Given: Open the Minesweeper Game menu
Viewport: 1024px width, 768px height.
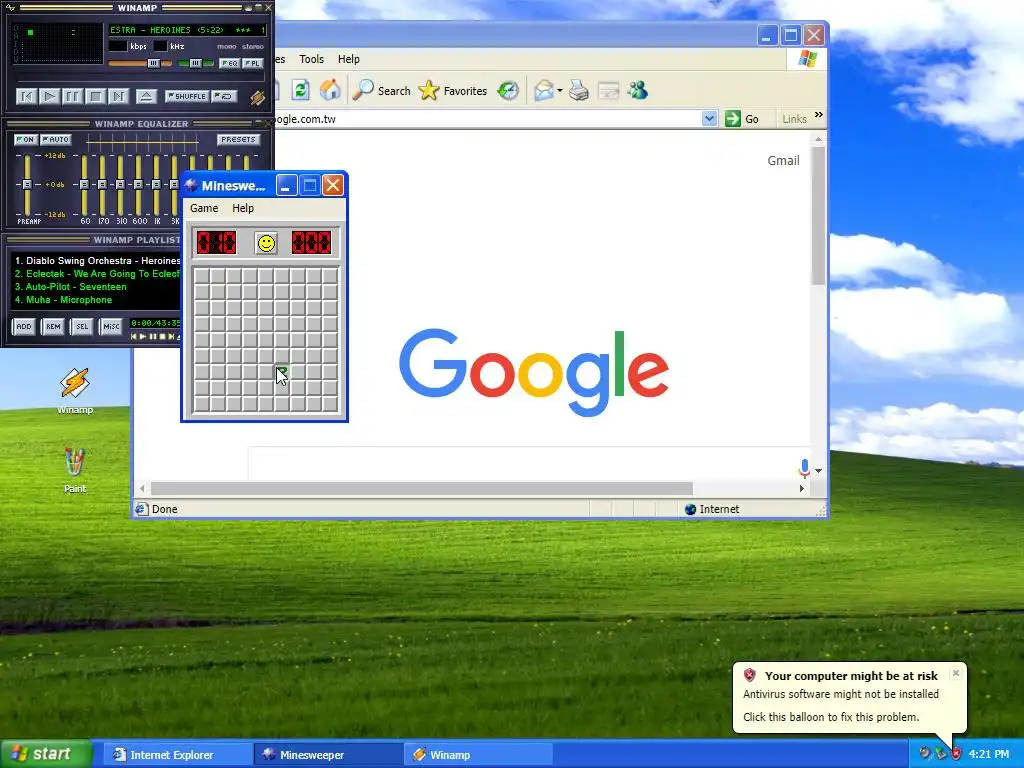Looking at the screenshot, I should click(204, 208).
